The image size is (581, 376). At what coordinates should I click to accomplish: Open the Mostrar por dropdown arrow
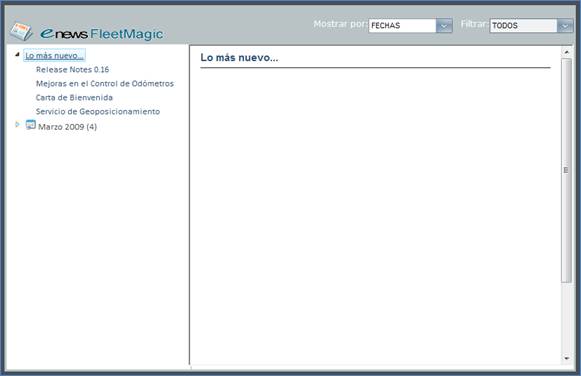coord(444,26)
